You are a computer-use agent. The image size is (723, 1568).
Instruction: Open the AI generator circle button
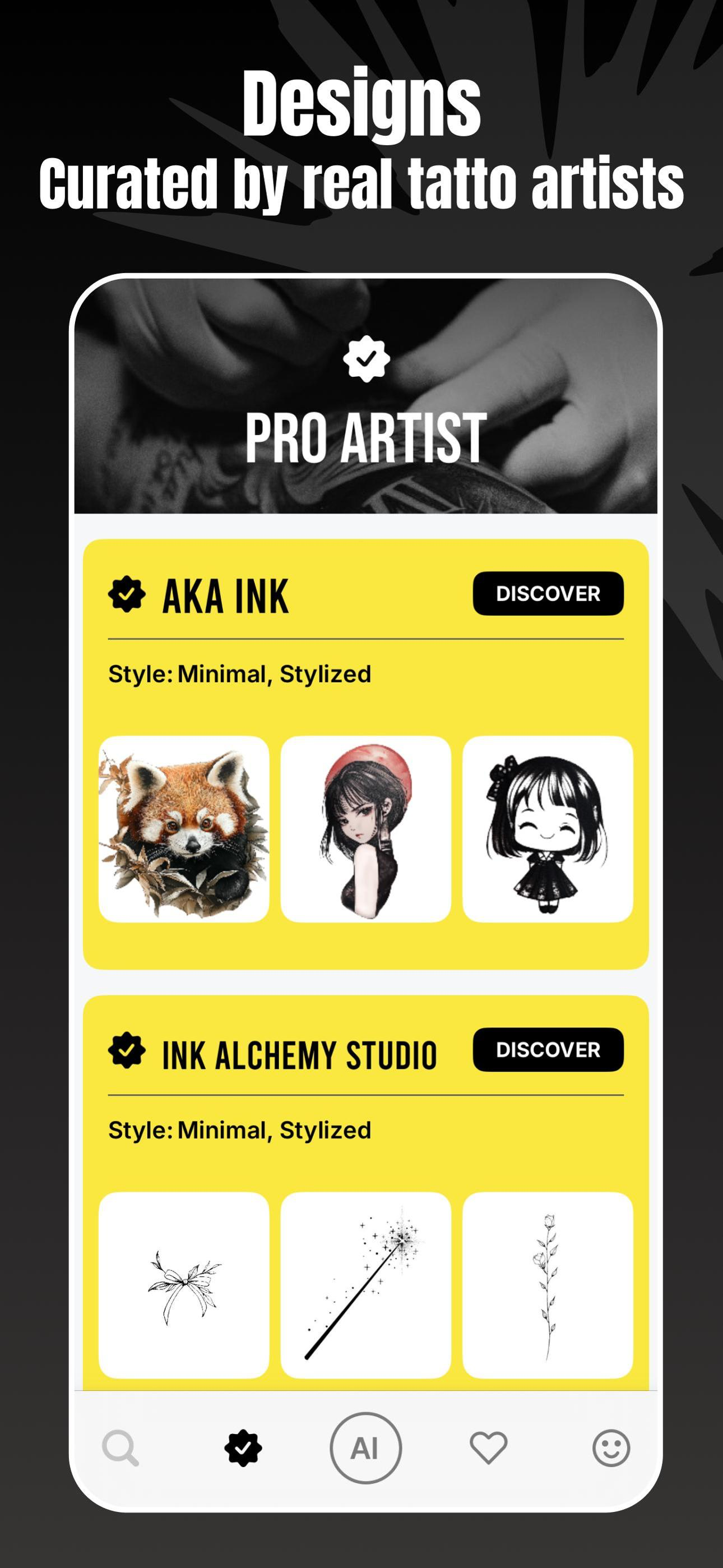pos(365,1448)
